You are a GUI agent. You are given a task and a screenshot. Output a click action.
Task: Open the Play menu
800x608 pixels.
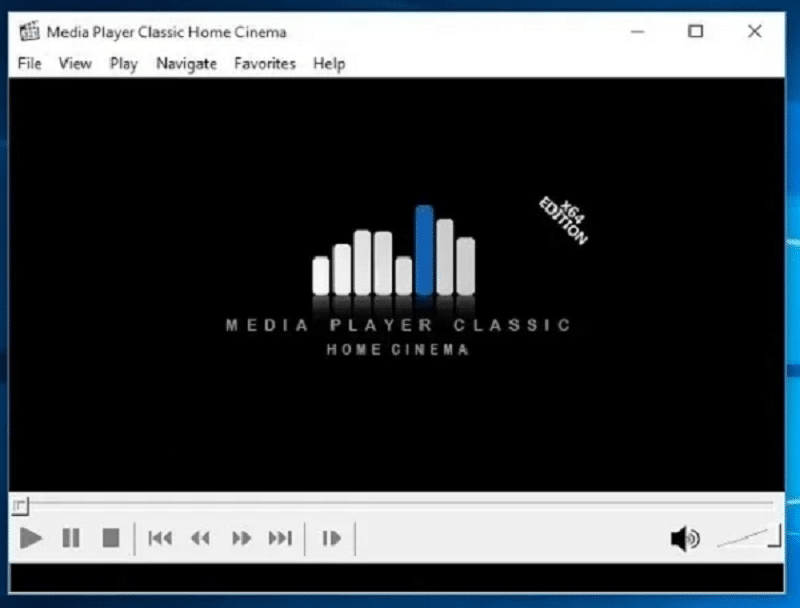click(124, 64)
